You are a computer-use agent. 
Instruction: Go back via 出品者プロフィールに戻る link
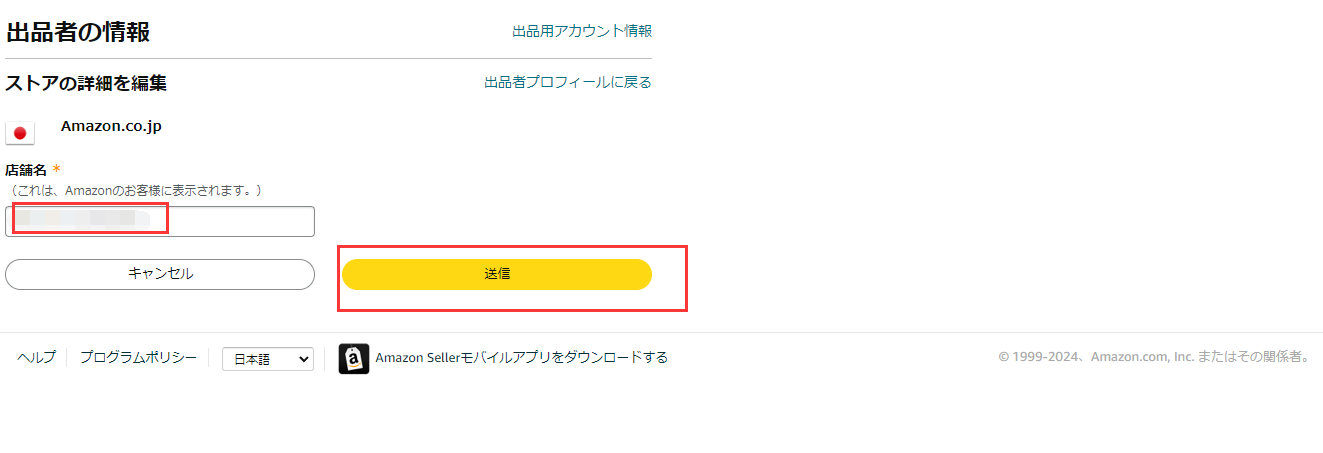click(x=568, y=82)
